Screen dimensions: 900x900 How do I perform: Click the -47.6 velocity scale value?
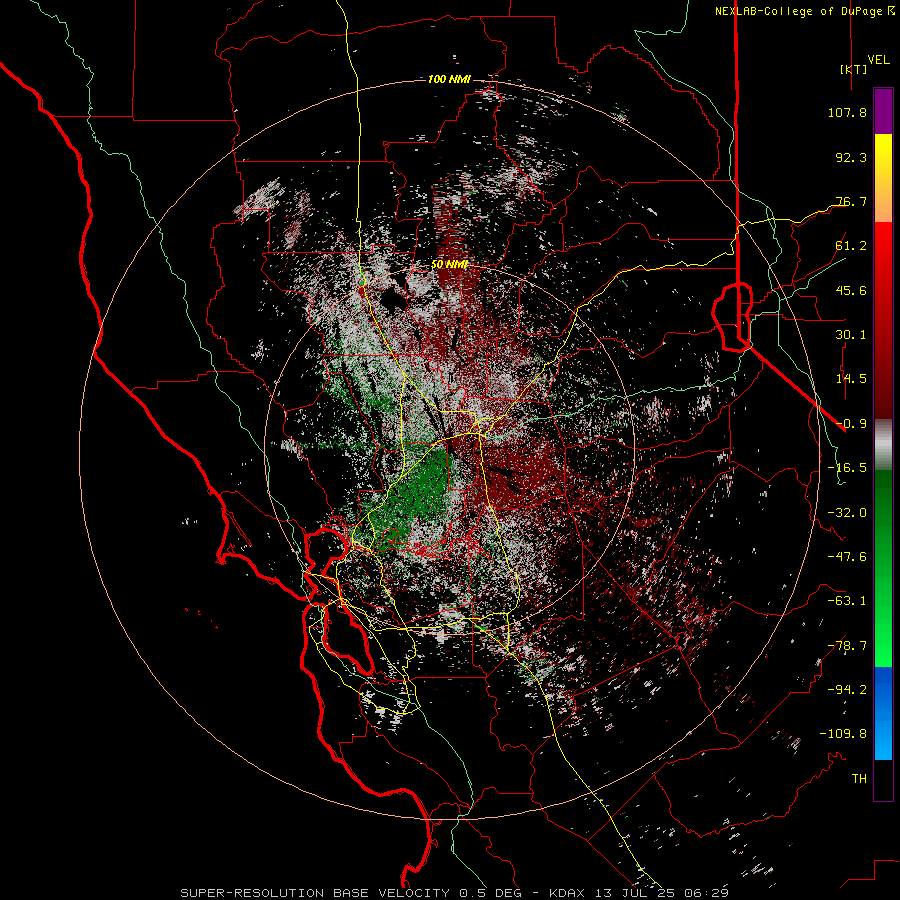[x=847, y=557]
